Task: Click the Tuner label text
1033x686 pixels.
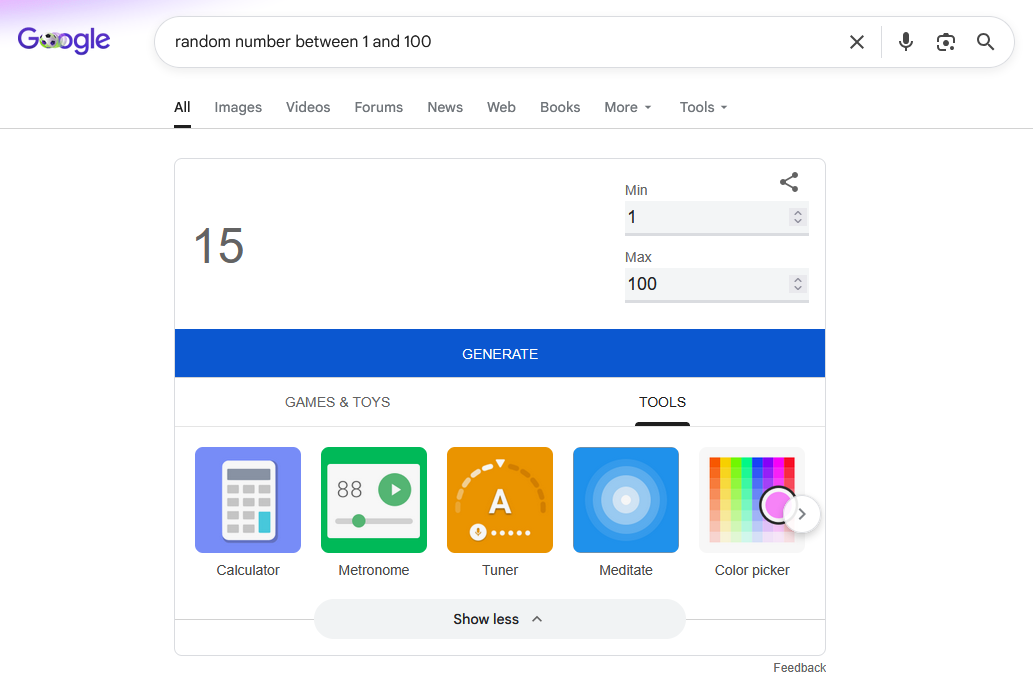Action: point(500,570)
